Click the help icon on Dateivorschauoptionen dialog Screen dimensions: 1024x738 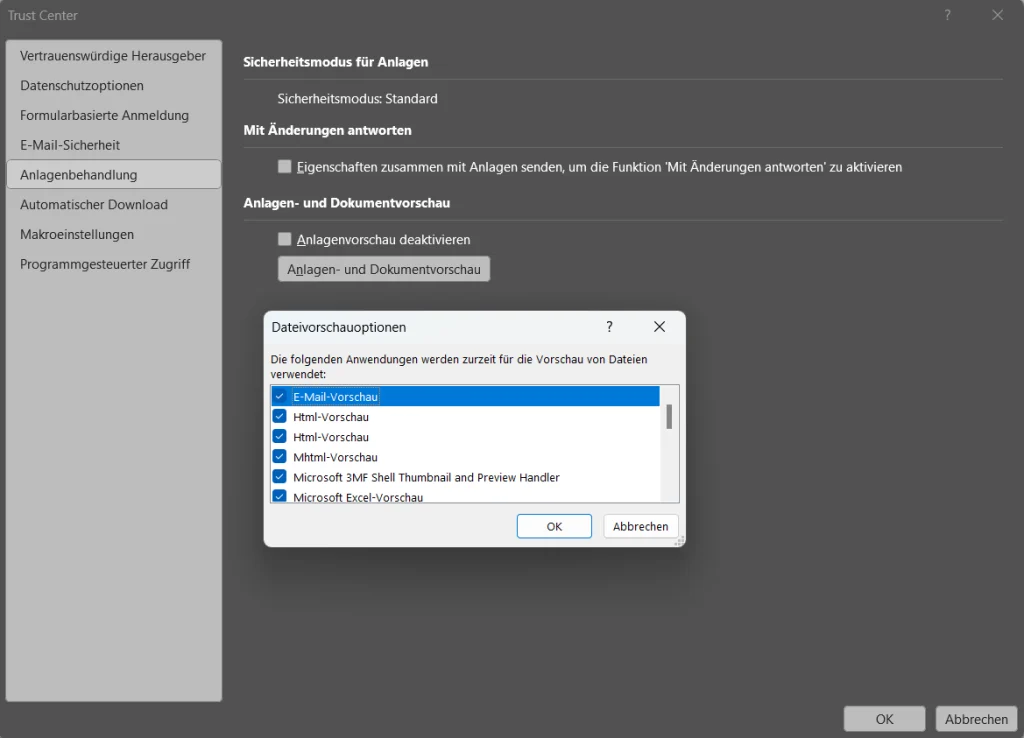(609, 327)
